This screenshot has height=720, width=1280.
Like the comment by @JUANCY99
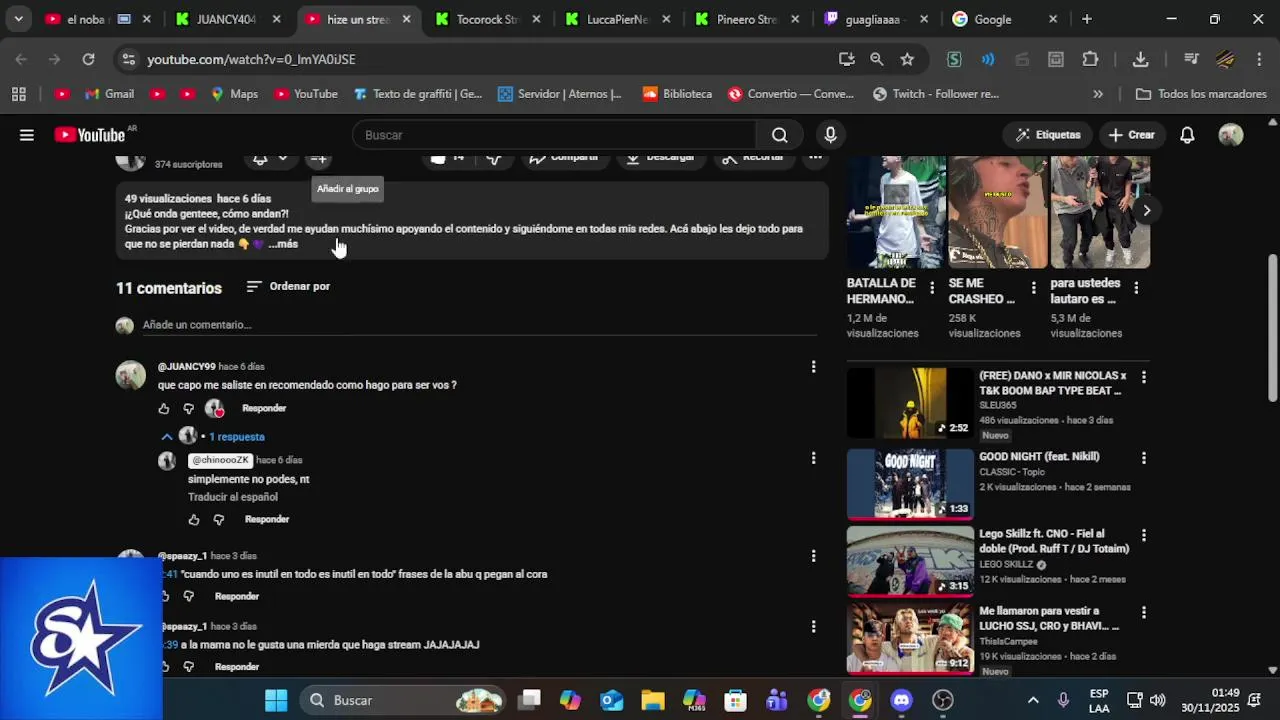coord(164,408)
